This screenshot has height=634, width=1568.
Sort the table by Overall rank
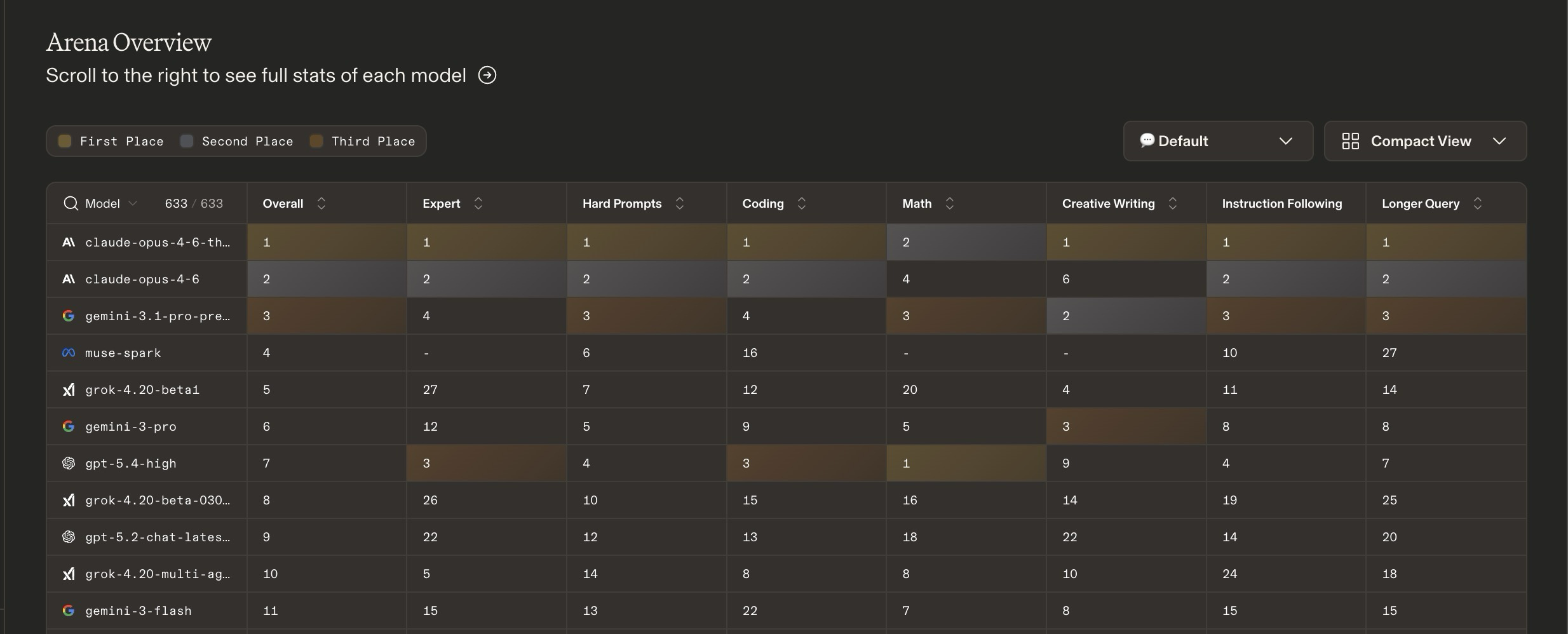(x=321, y=203)
